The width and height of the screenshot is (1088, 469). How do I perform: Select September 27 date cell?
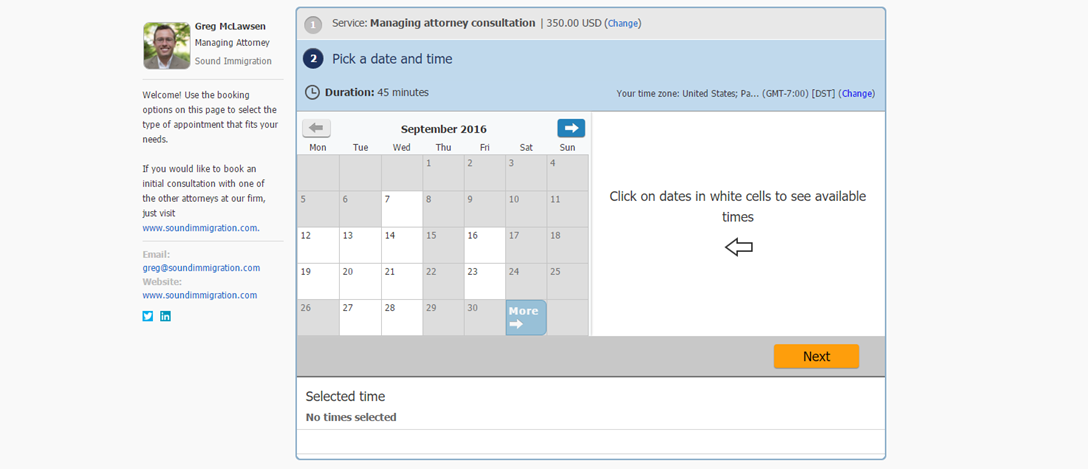[360, 318]
